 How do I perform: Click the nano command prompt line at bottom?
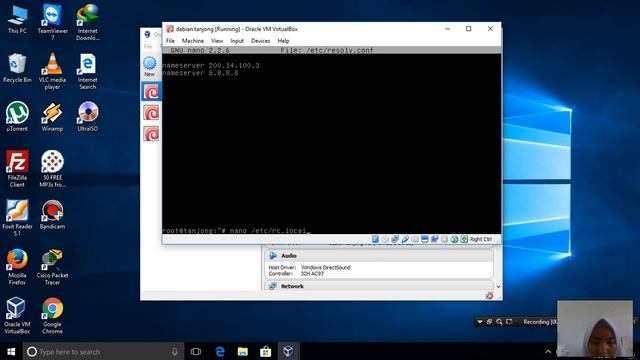coord(236,231)
